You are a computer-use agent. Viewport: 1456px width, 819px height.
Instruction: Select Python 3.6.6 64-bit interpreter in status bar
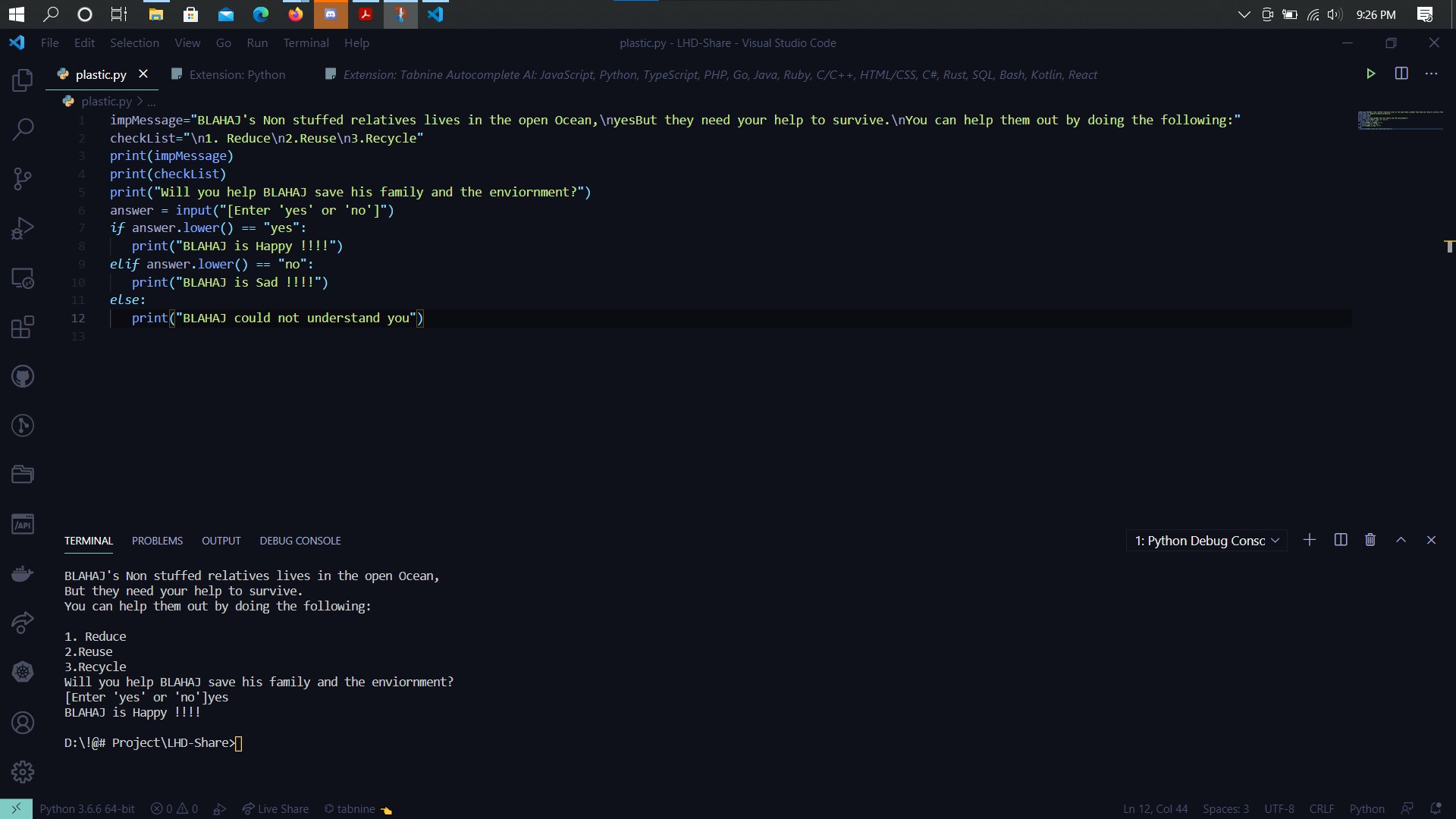pos(87,809)
